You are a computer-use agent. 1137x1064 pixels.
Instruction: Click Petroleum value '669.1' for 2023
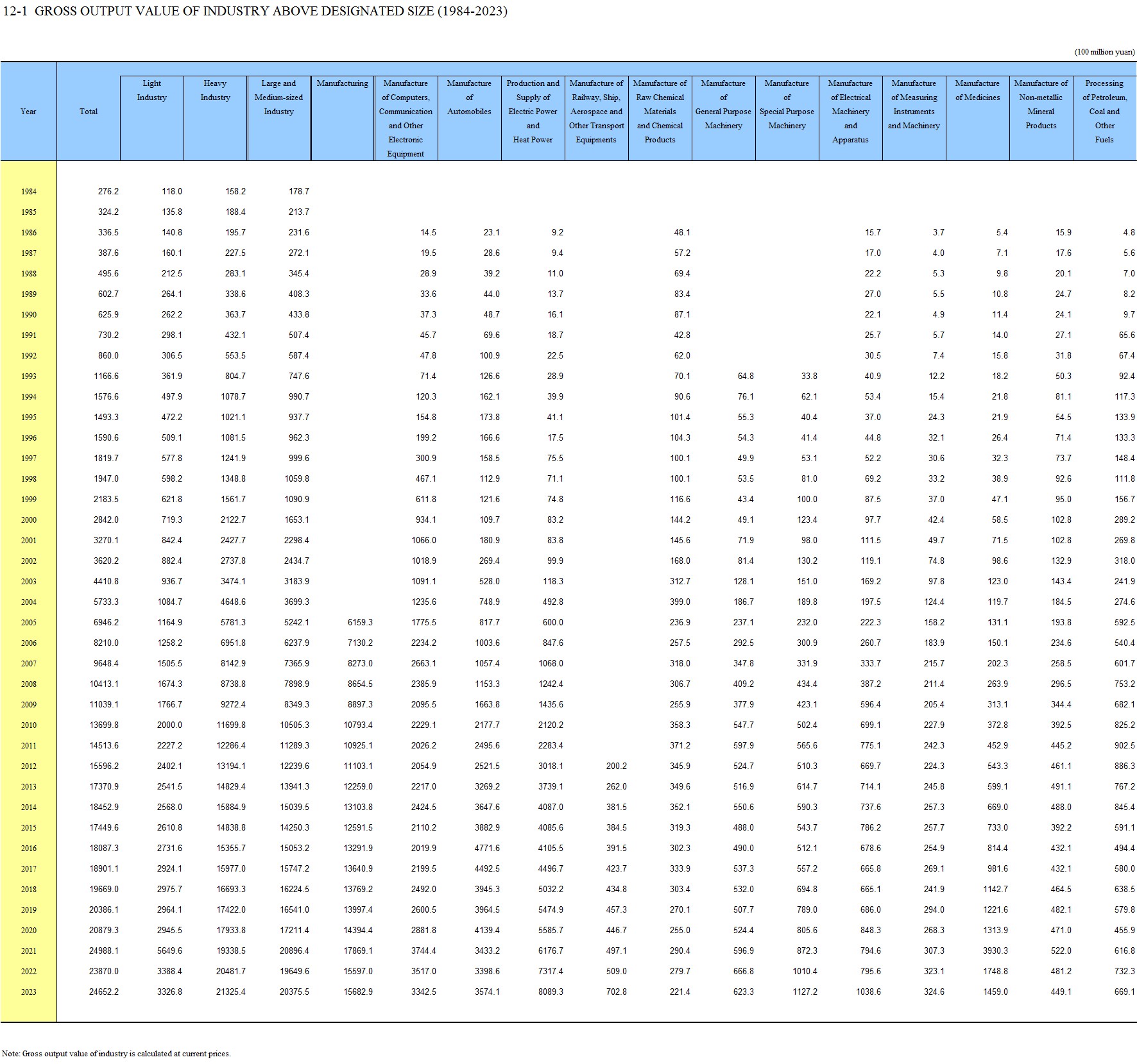[x=1124, y=992]
